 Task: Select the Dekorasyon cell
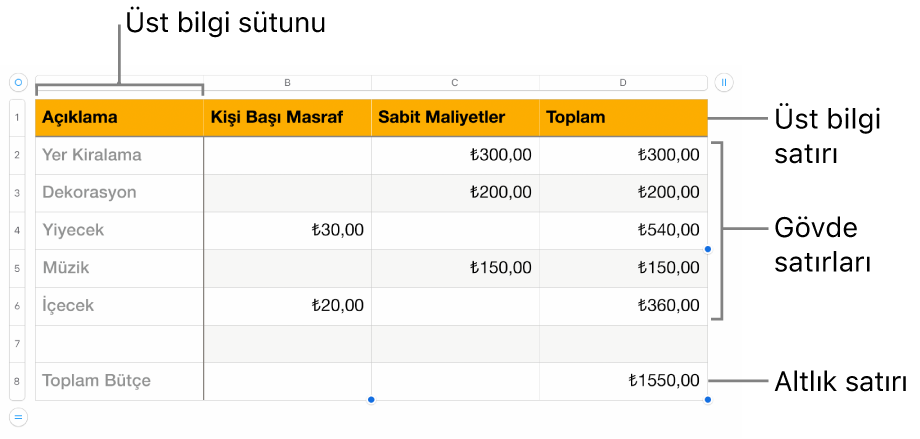[120, 193]
